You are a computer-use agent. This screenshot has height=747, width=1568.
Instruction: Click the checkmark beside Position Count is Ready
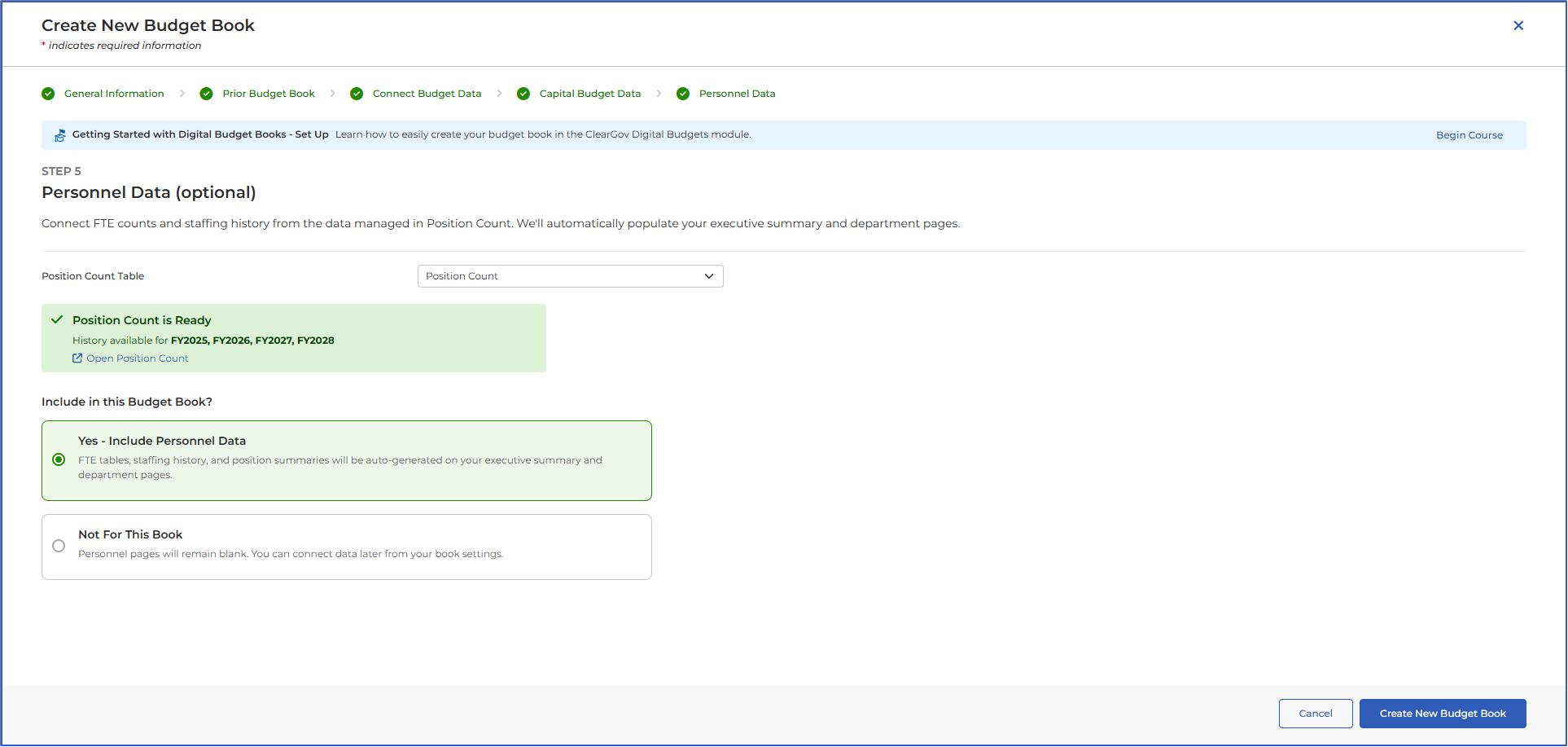[x=57, y=319]
